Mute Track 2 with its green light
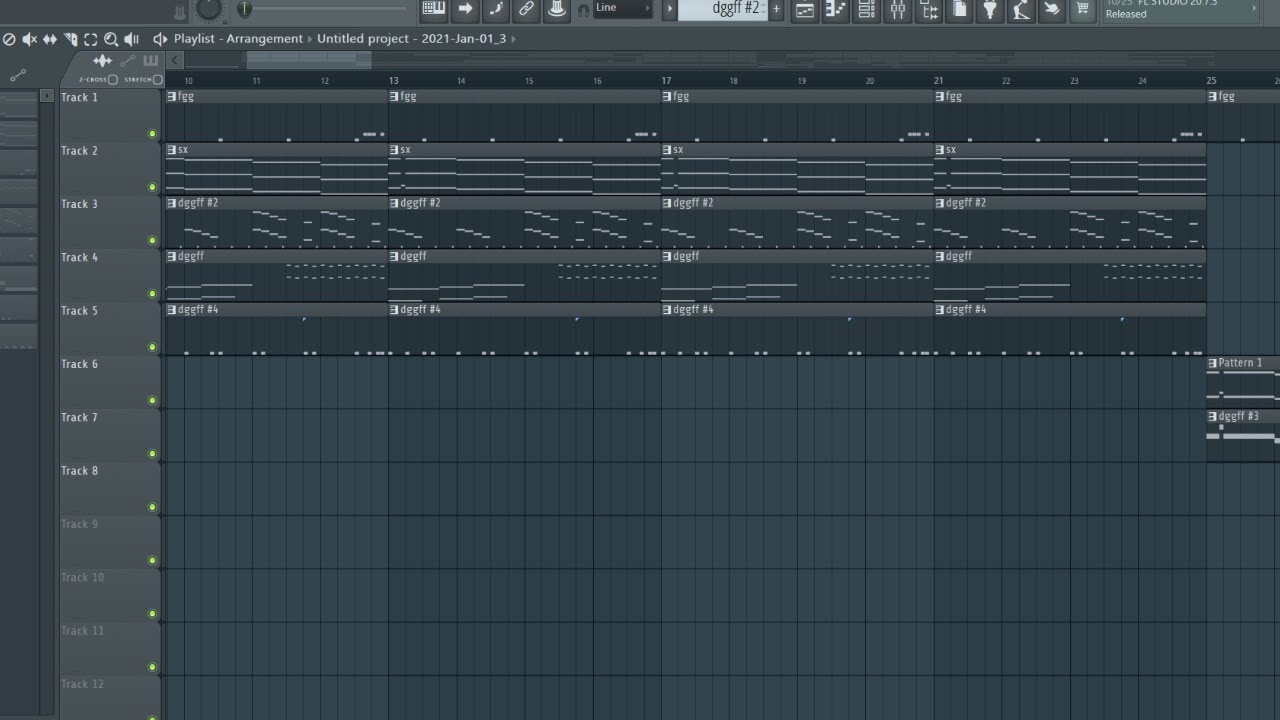Image resolution: width=1280 pixels, height=720 pixels. point(153,187)
